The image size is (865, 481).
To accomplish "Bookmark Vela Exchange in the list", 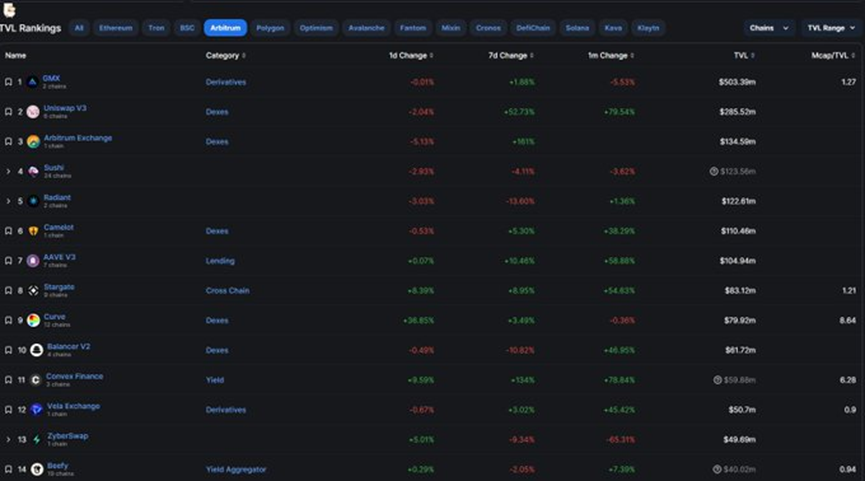I will click(9, 410).
